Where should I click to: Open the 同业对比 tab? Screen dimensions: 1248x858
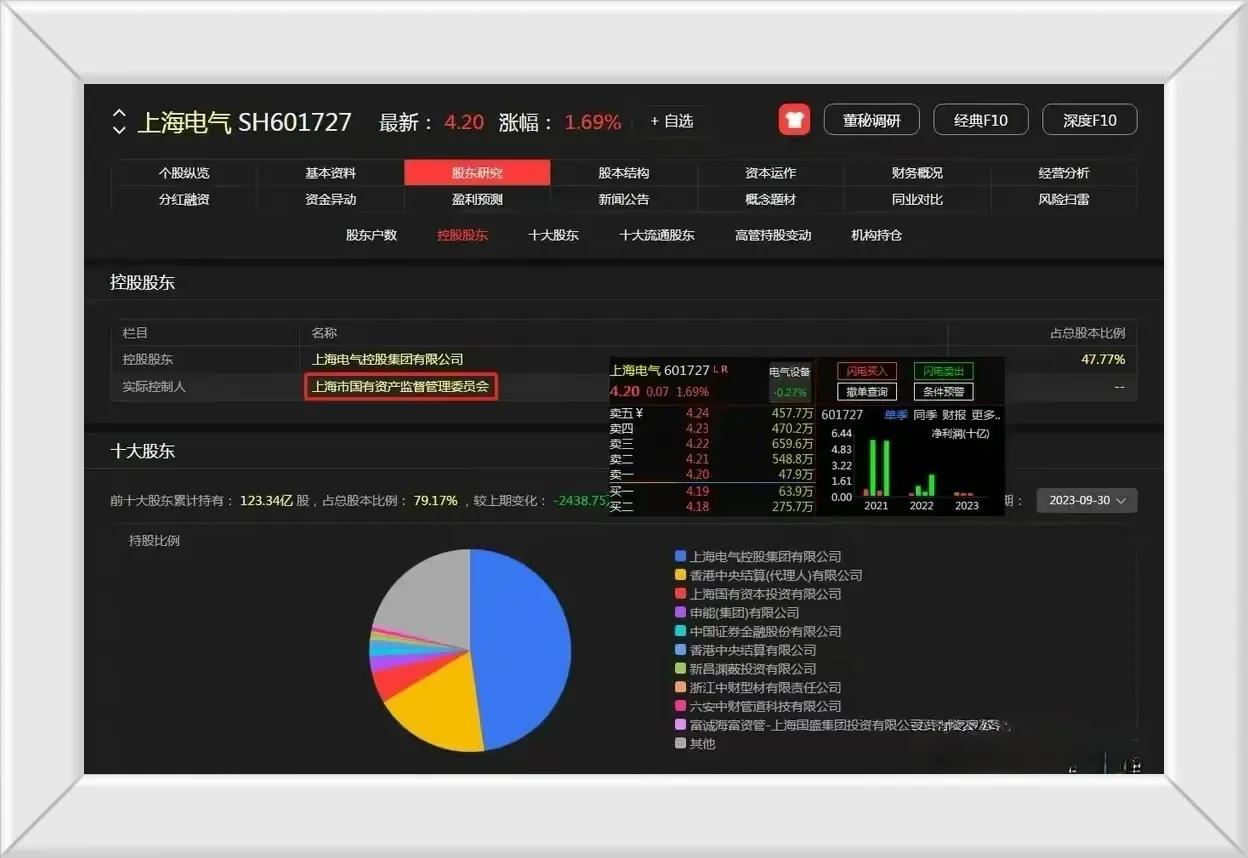pos(917,199)
